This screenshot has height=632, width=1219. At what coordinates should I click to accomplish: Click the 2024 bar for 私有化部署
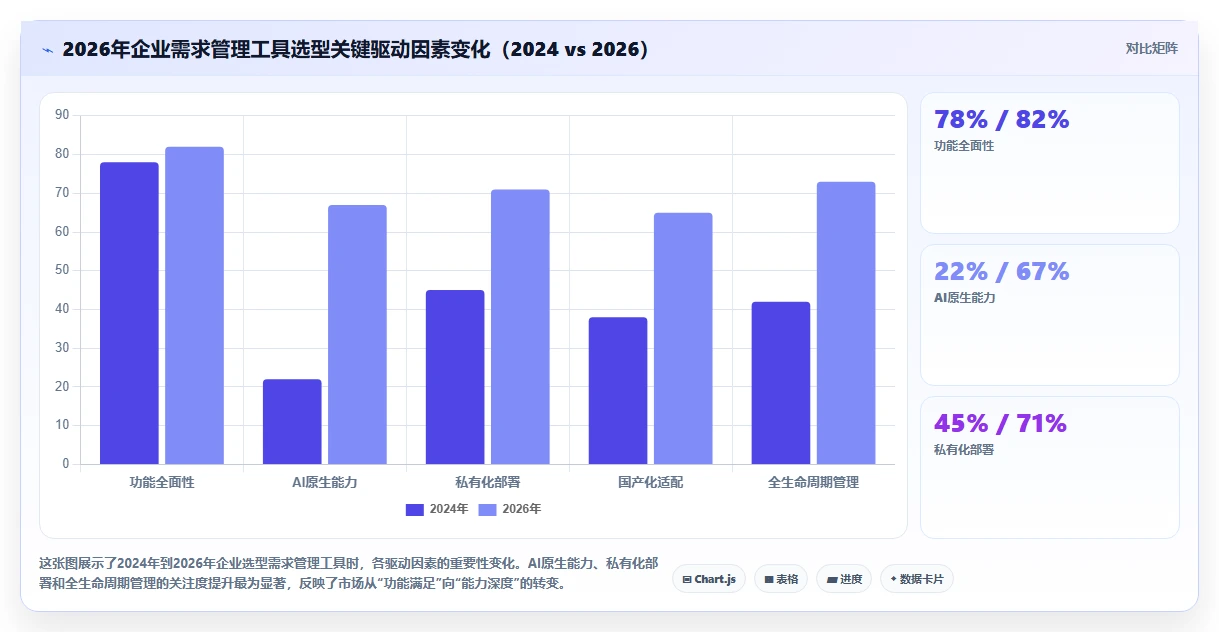[x=455, y=377]
